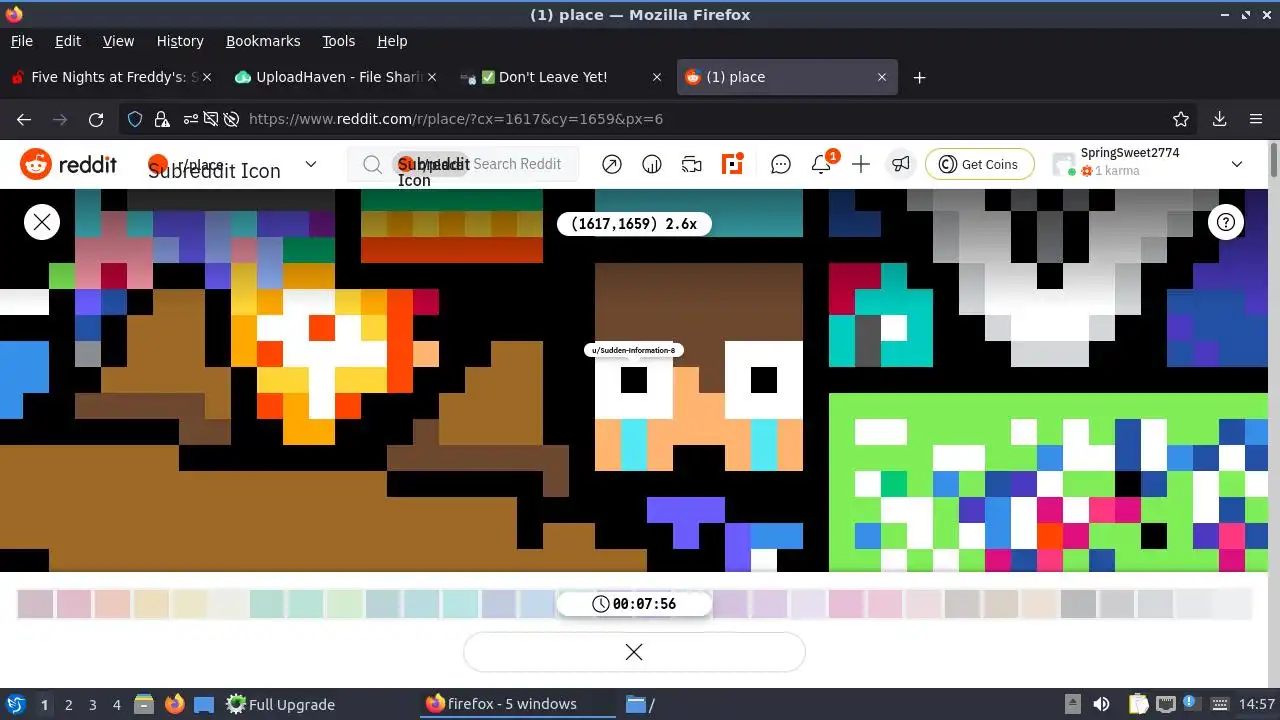Open the View menu
This screenshot has height=720, width=1280.
(x=118, y=41)
